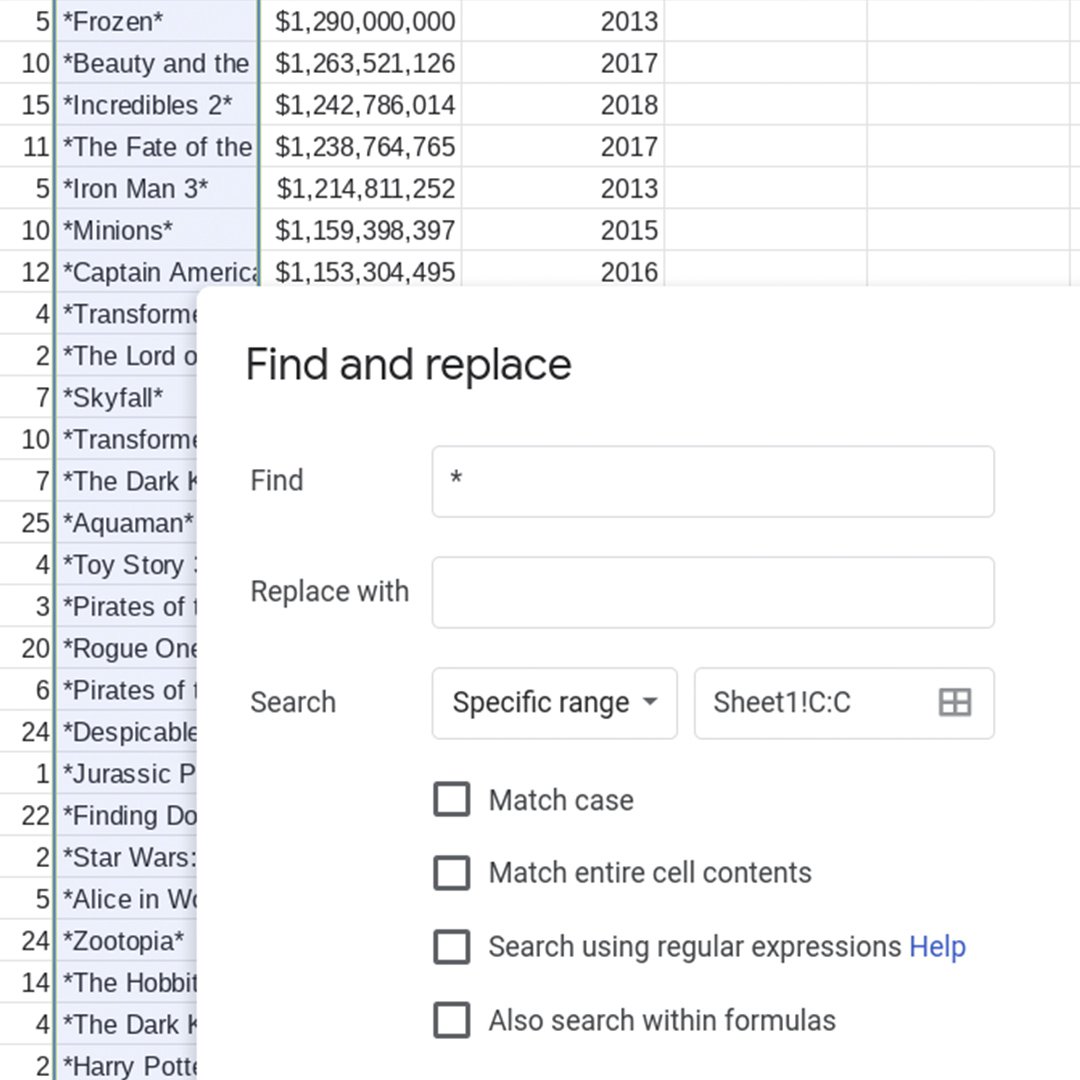Image resolution: width=1080 pixels, height=1080 pixels.
Task: Select the *Minions* cell
Action: pos(157,231)
